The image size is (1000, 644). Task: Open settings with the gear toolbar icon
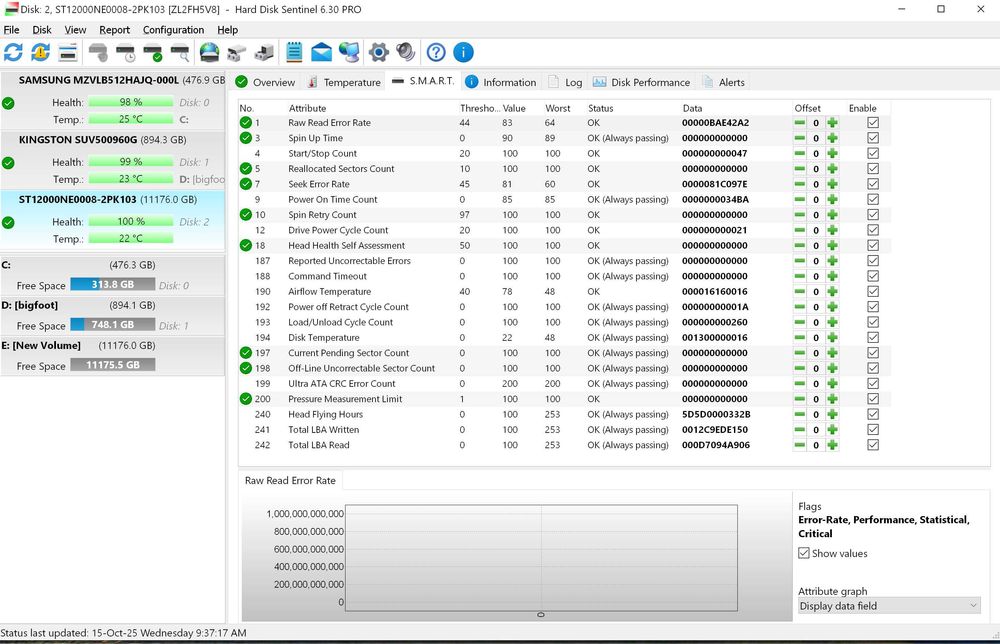378,52
